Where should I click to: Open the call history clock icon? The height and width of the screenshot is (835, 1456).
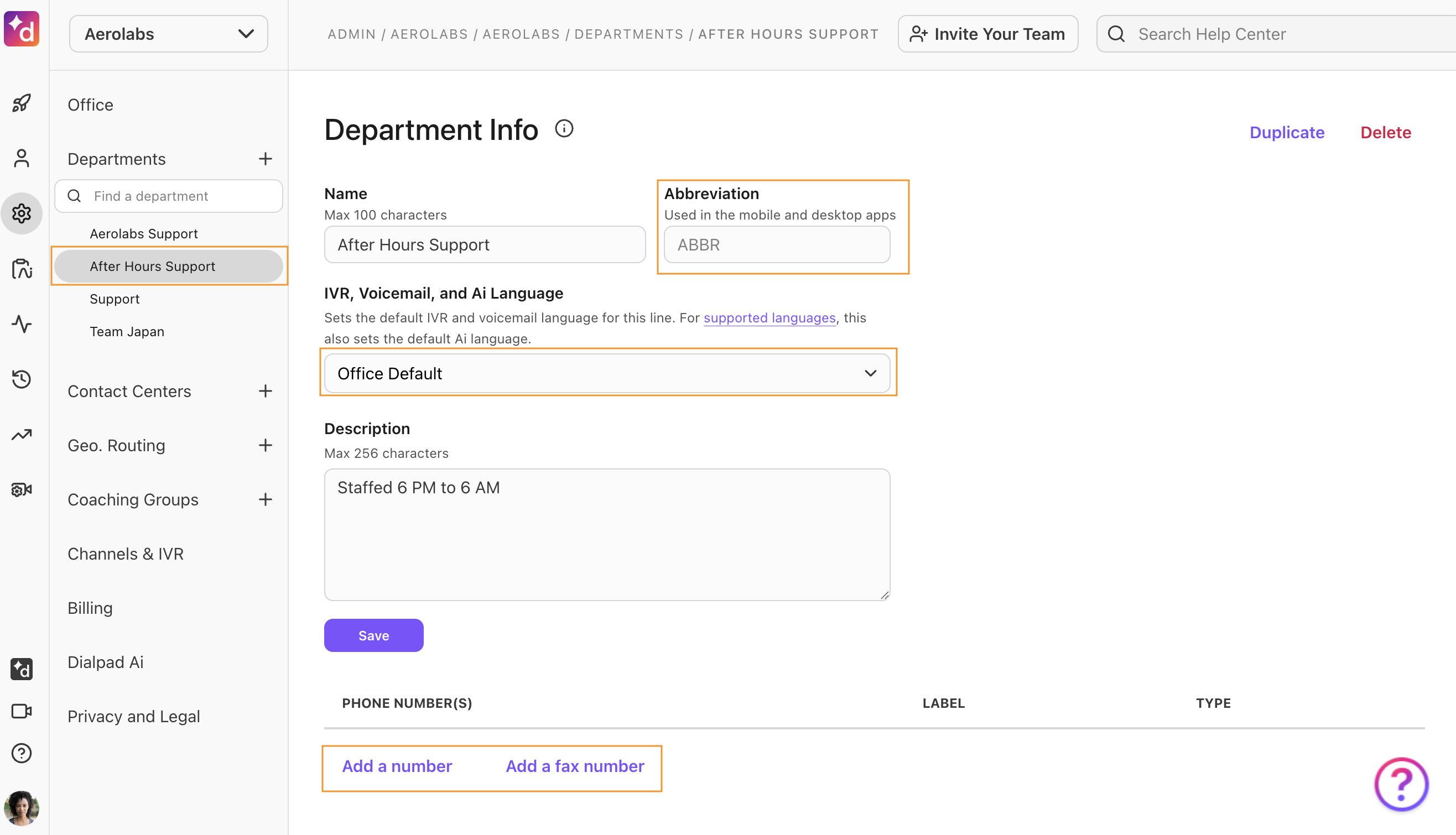22,379
